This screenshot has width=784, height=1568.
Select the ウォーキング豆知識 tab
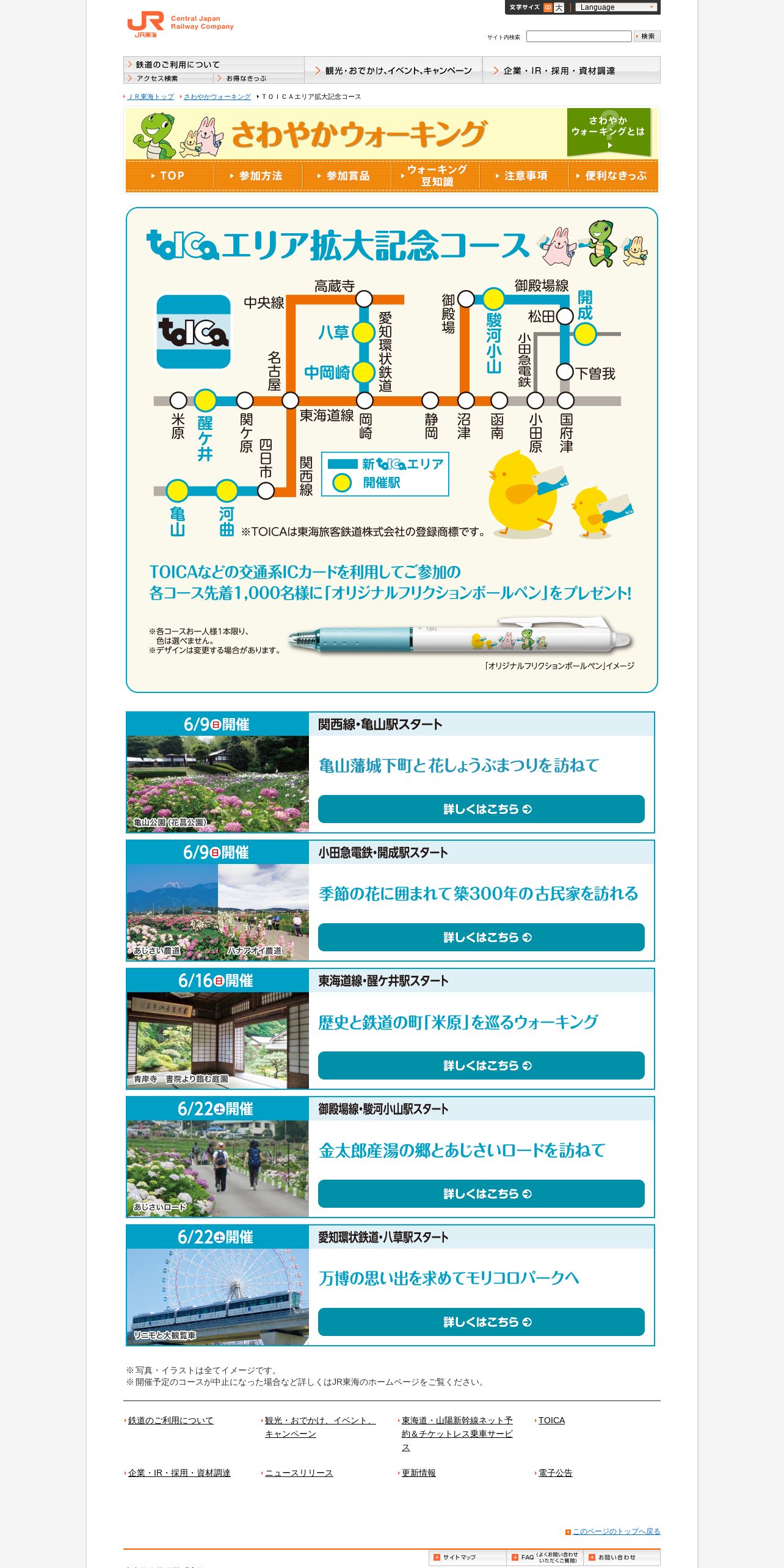(435, 176)
